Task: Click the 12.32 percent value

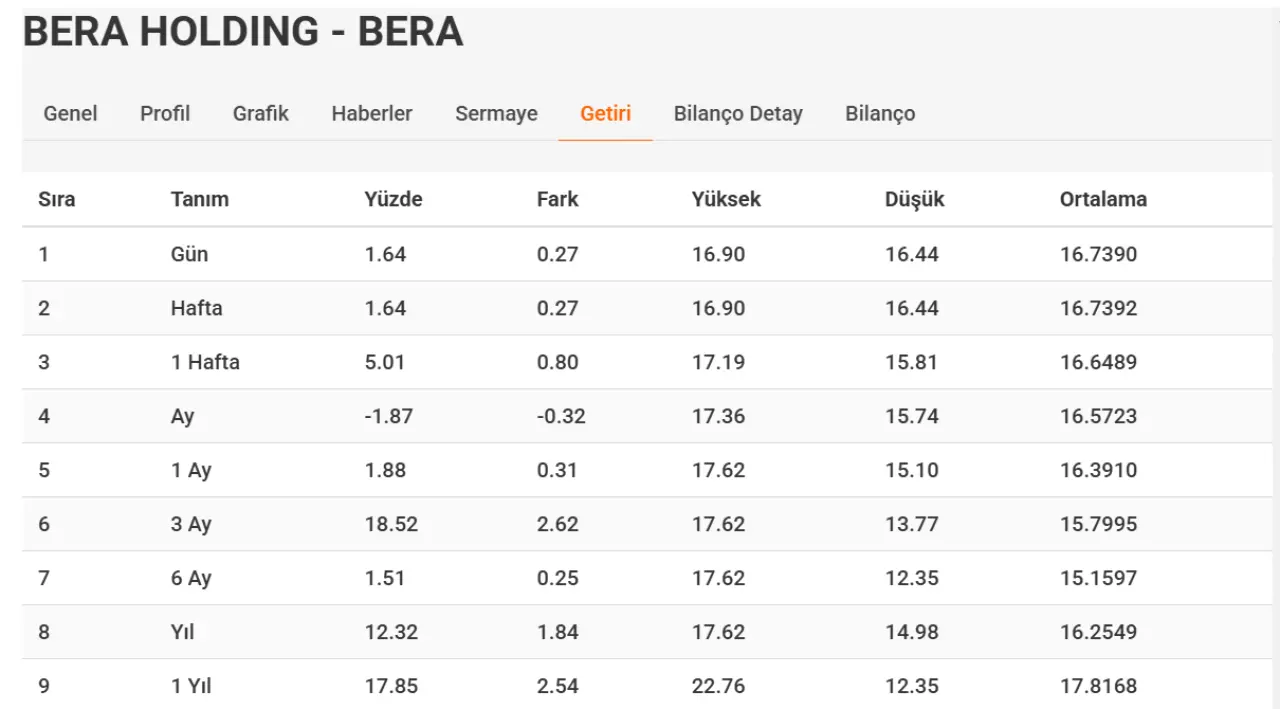Action: [391, 632]
